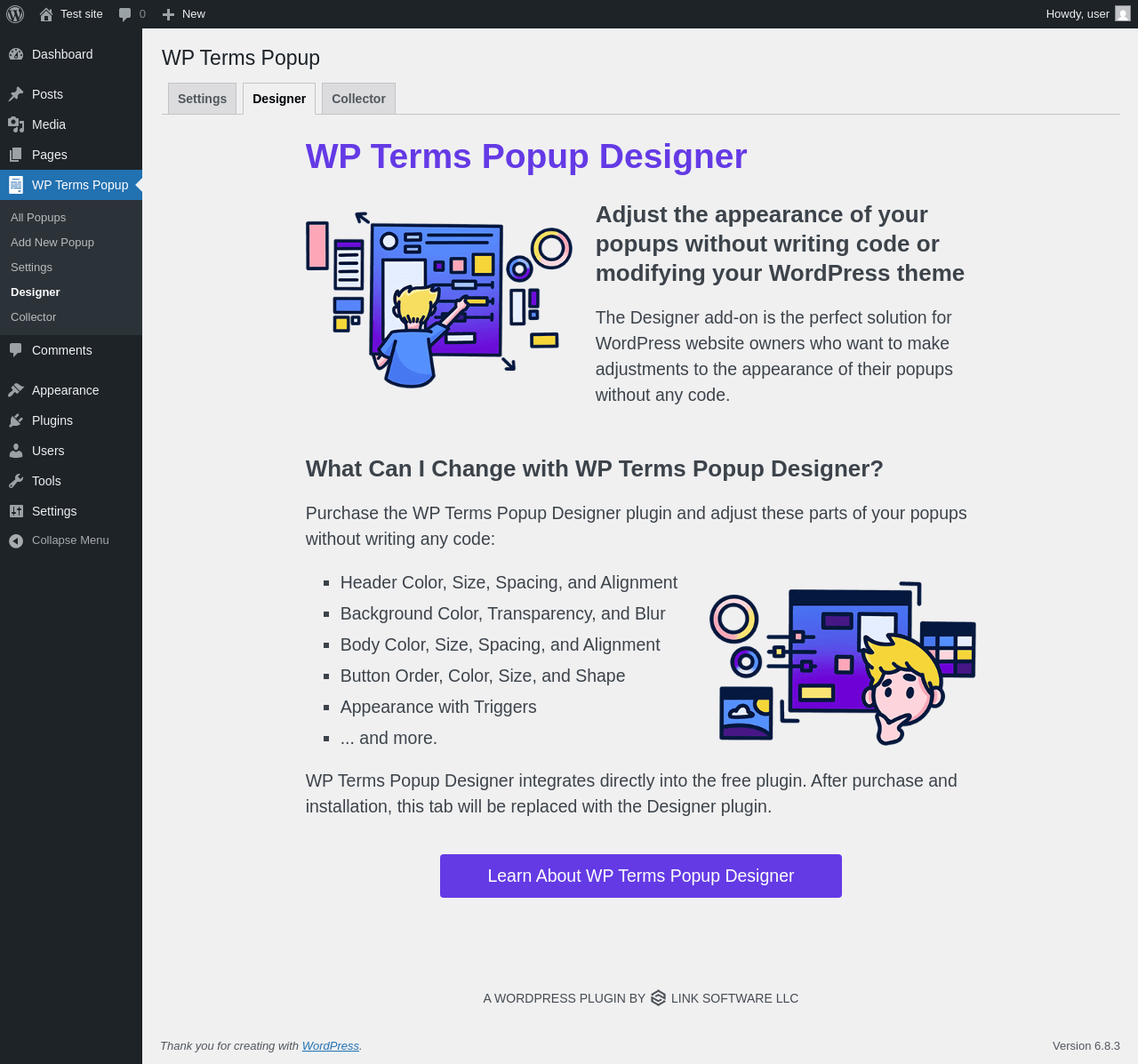Click the Tools wrench icon
The width and height of the screenshot is (1138, 1064).
click(16, 481)
